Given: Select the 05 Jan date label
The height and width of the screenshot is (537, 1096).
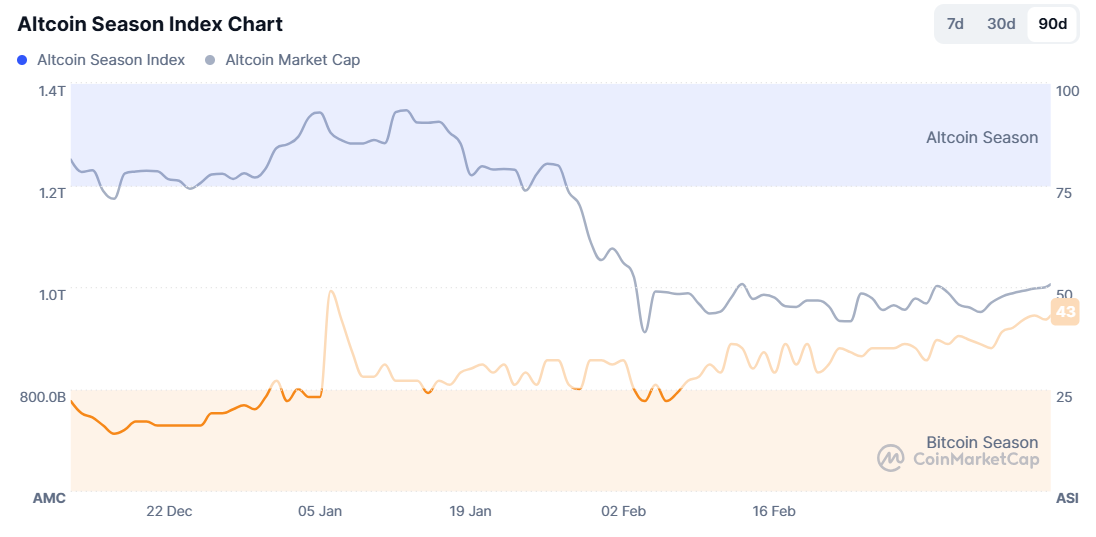Looking at the screenshot, I should point(320,511).
